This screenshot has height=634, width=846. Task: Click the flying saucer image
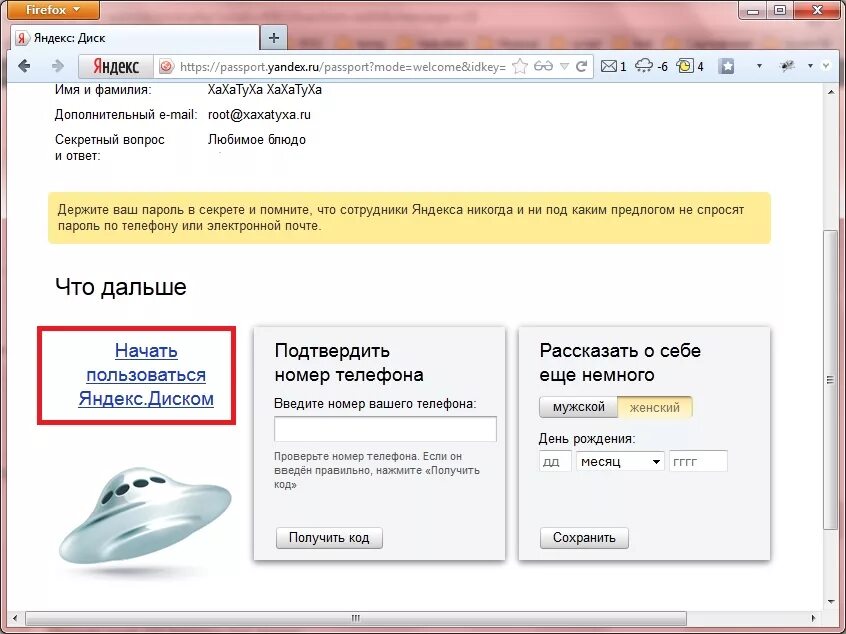pyautogui.click(x=145, y=516)
